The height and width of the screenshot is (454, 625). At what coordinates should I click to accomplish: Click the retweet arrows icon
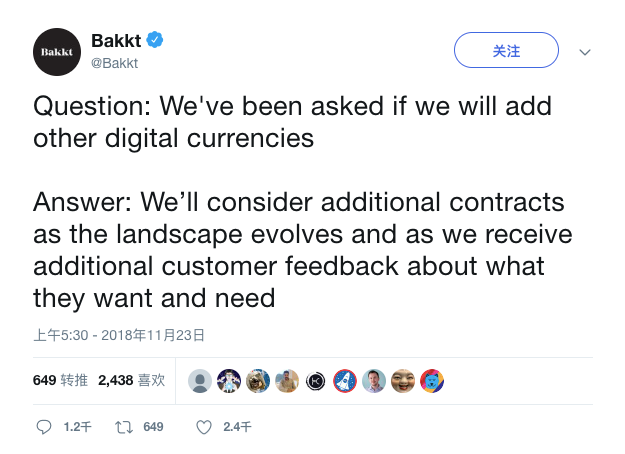click(124, 427)
